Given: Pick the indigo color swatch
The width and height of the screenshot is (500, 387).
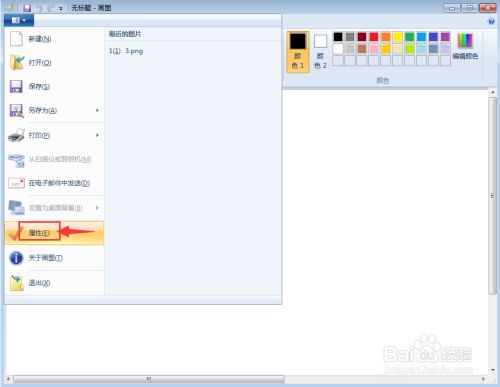Looking at the screenshot, I should pyautogui.click(x=433, y=37).
